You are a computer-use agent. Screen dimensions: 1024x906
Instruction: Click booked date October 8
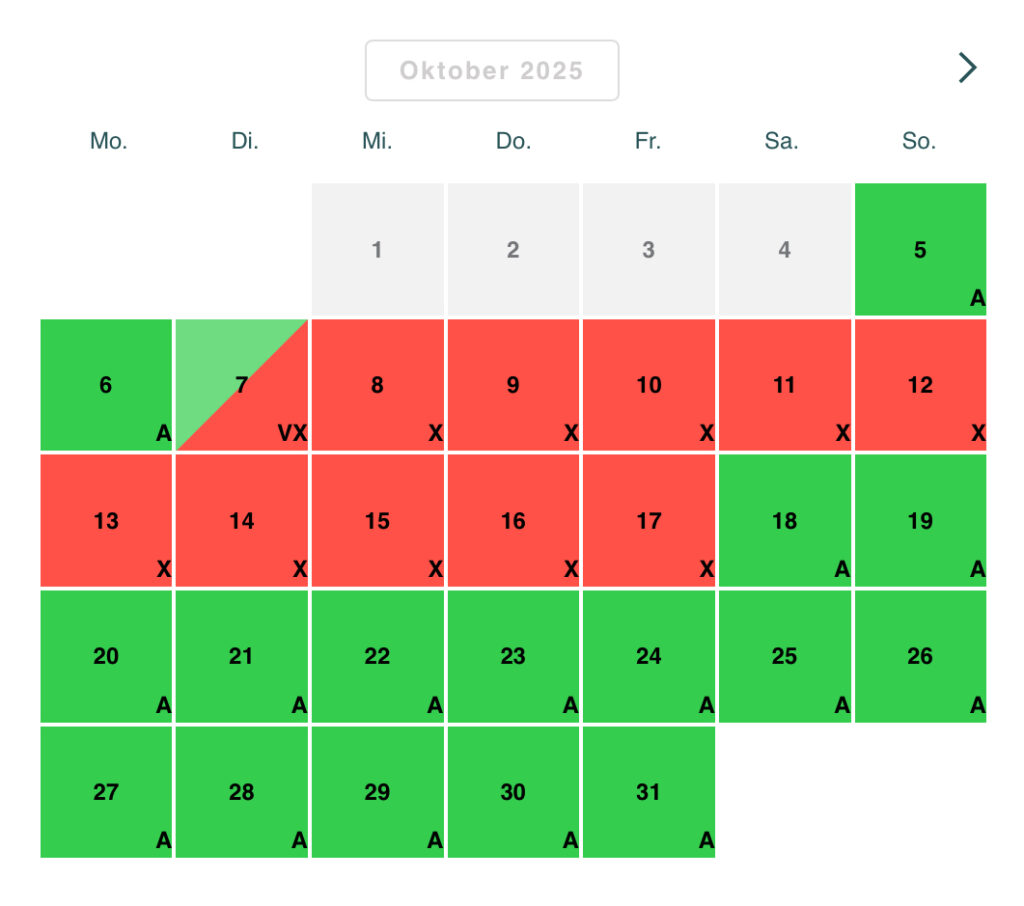click(x=377, y=385)
